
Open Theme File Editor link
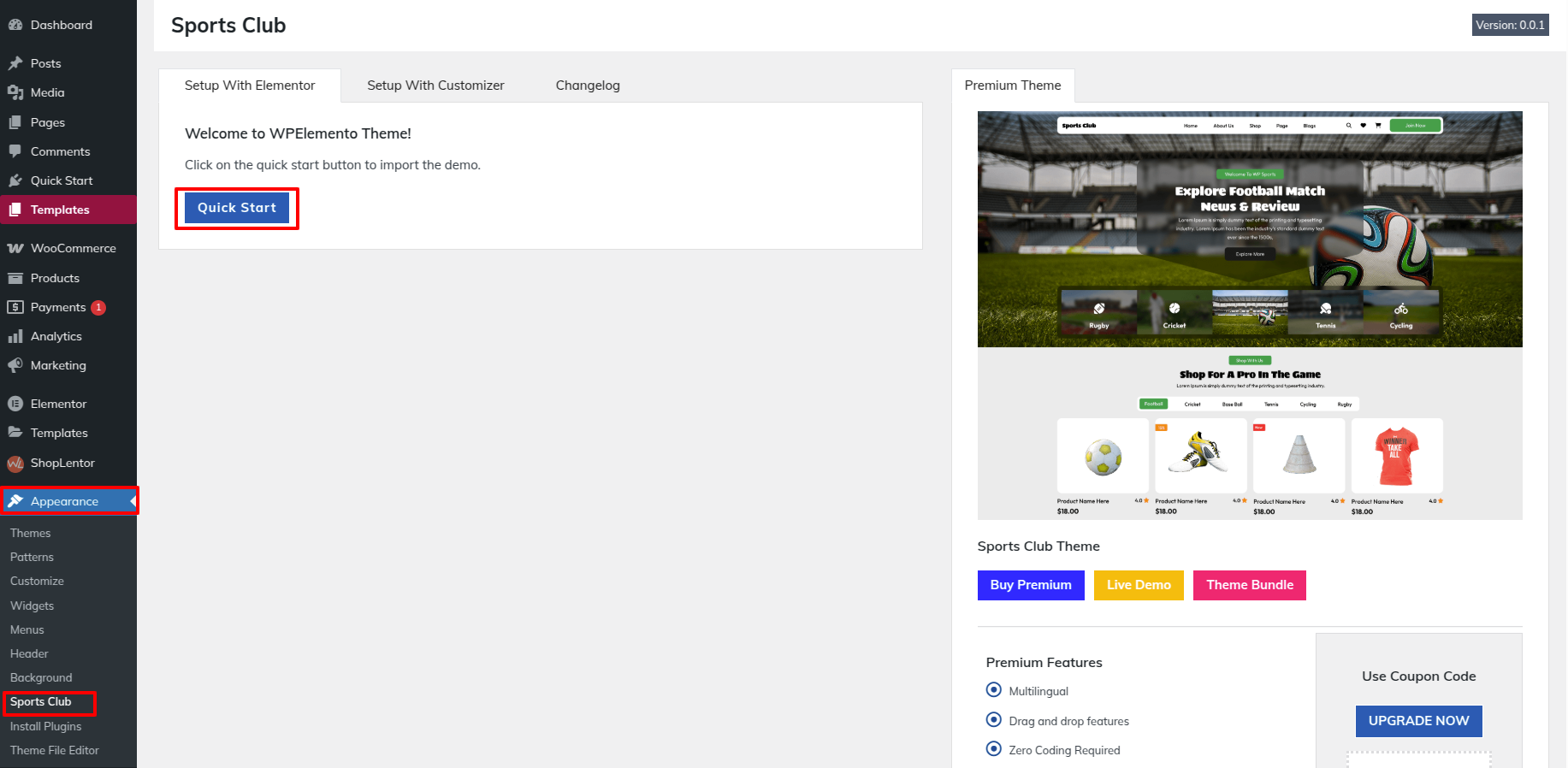click(55, 750)
